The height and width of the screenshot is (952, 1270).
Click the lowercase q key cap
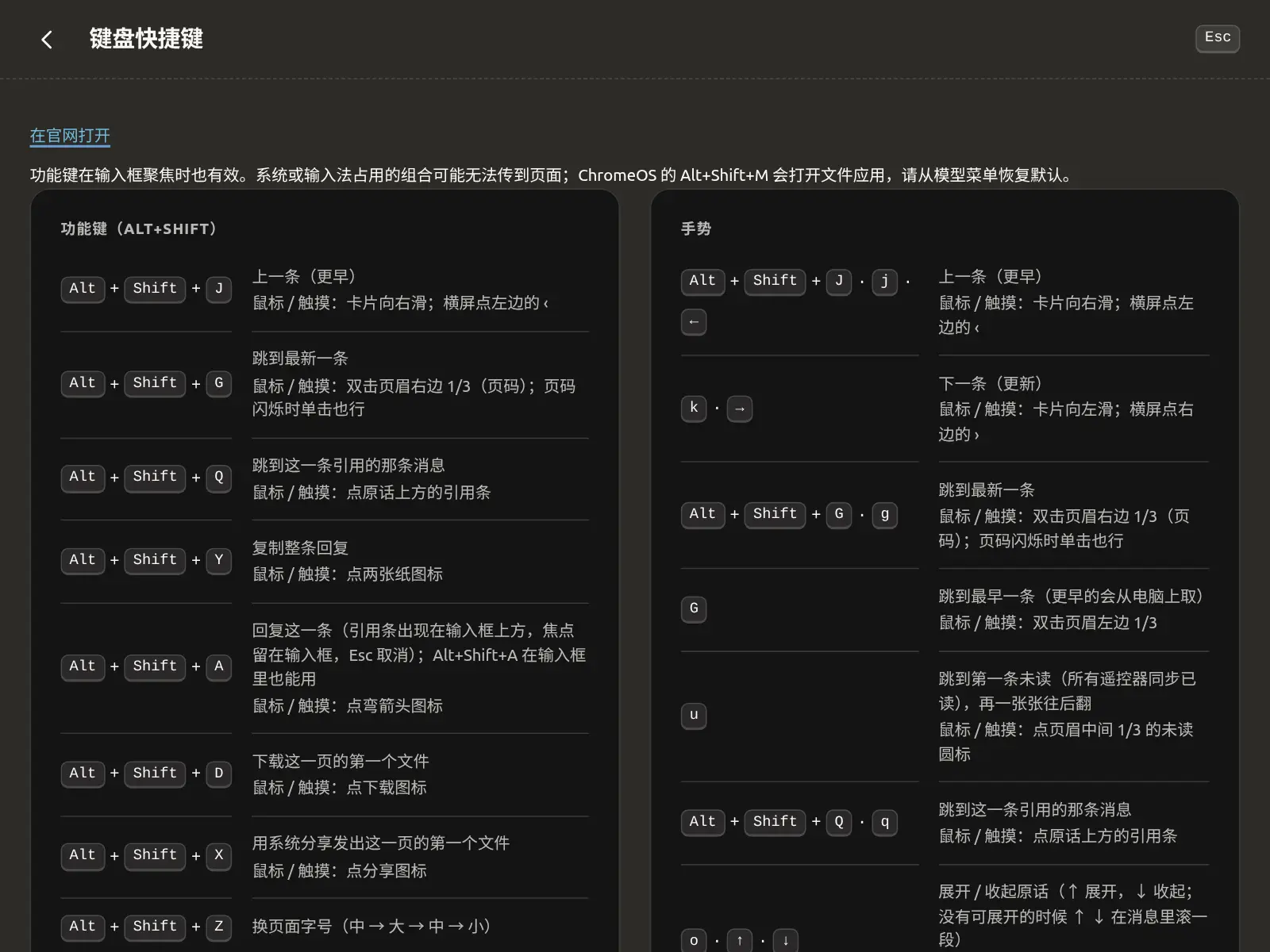coord(885,822)
